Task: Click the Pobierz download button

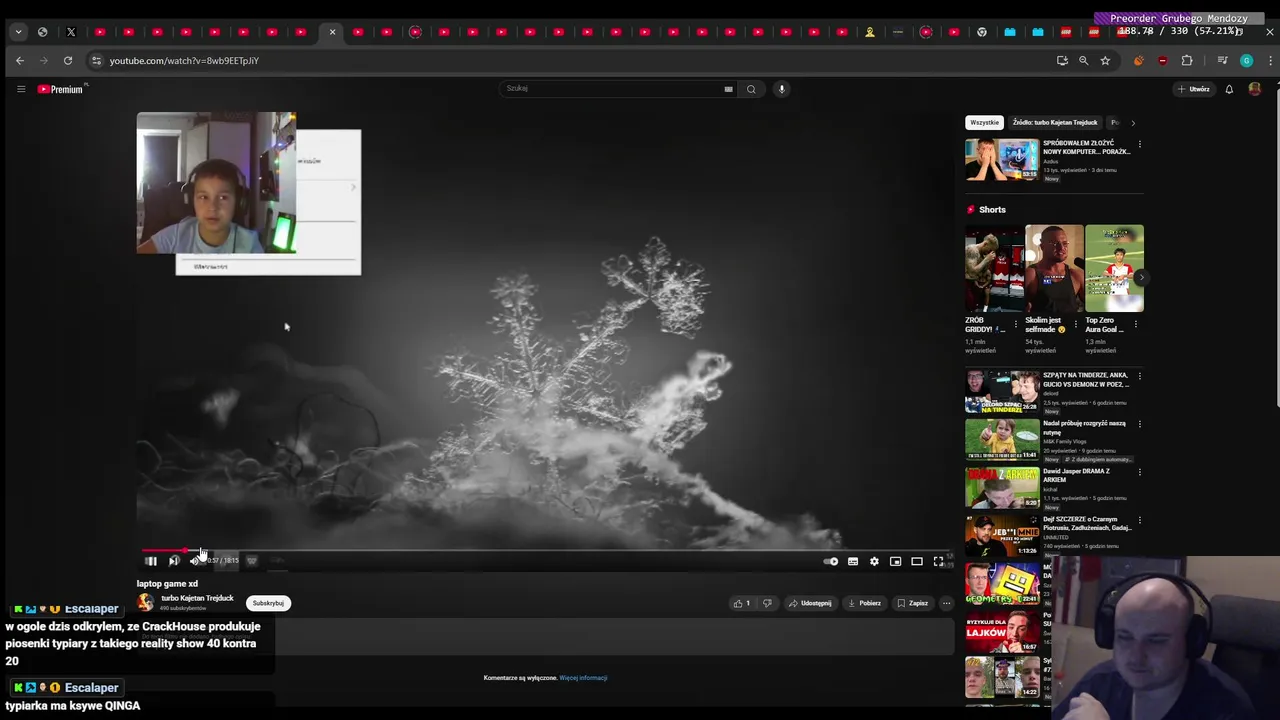Action: (864, 603)
